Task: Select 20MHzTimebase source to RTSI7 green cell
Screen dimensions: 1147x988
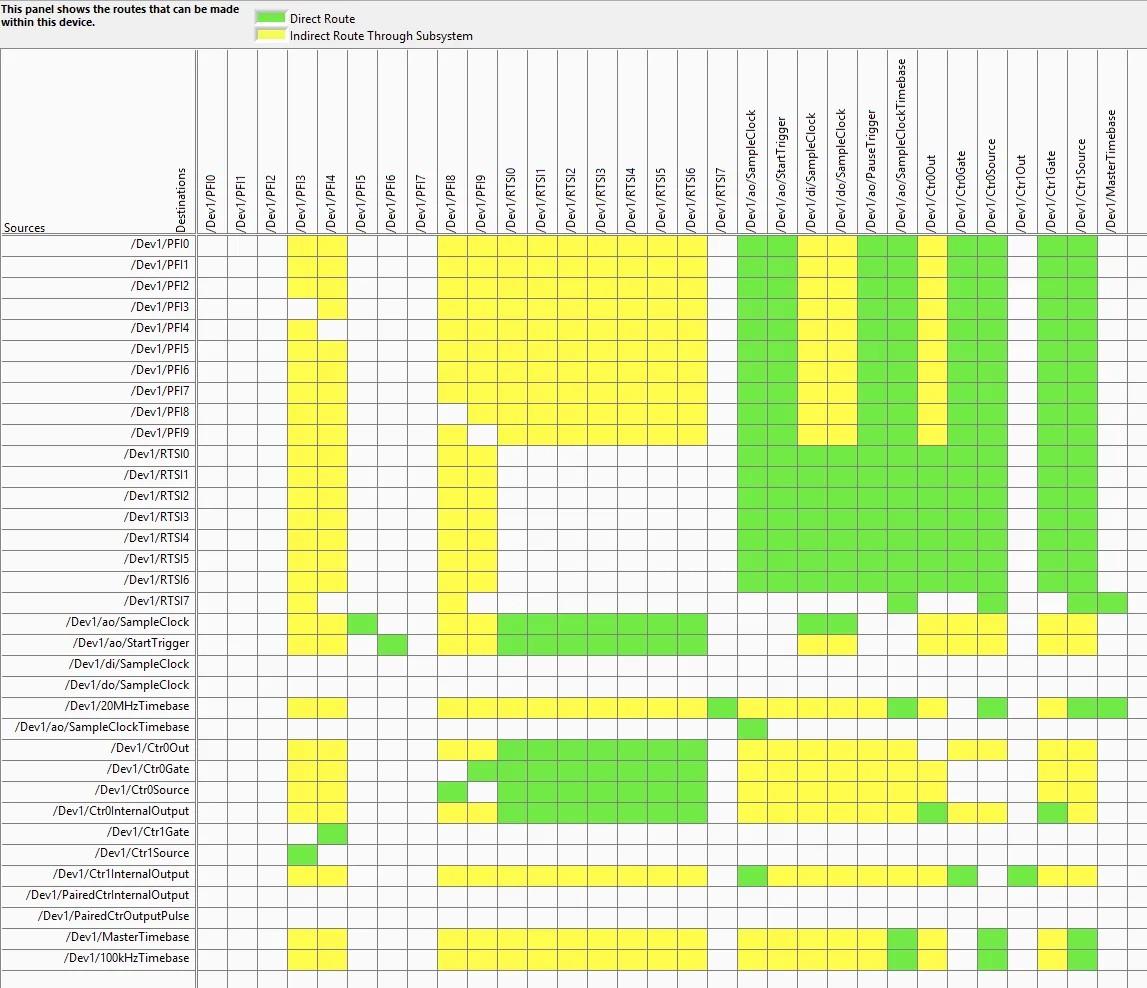Action: tap(722, 706)
